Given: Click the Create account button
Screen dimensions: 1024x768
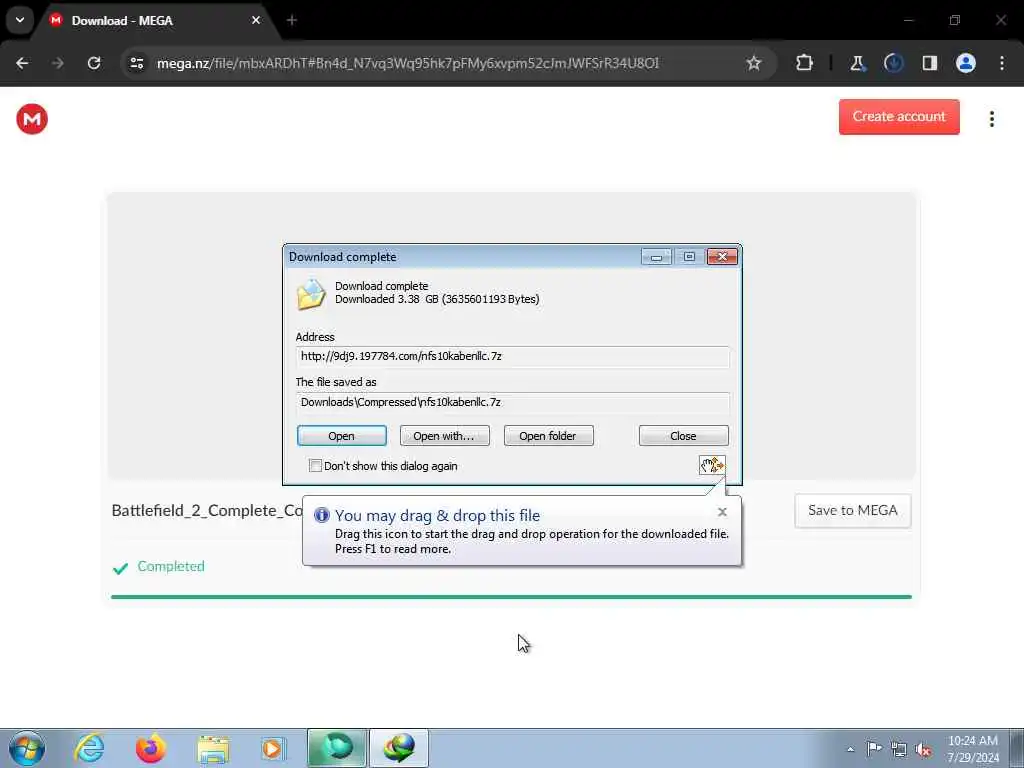Looking at the screenshot, I should point(899,117).
